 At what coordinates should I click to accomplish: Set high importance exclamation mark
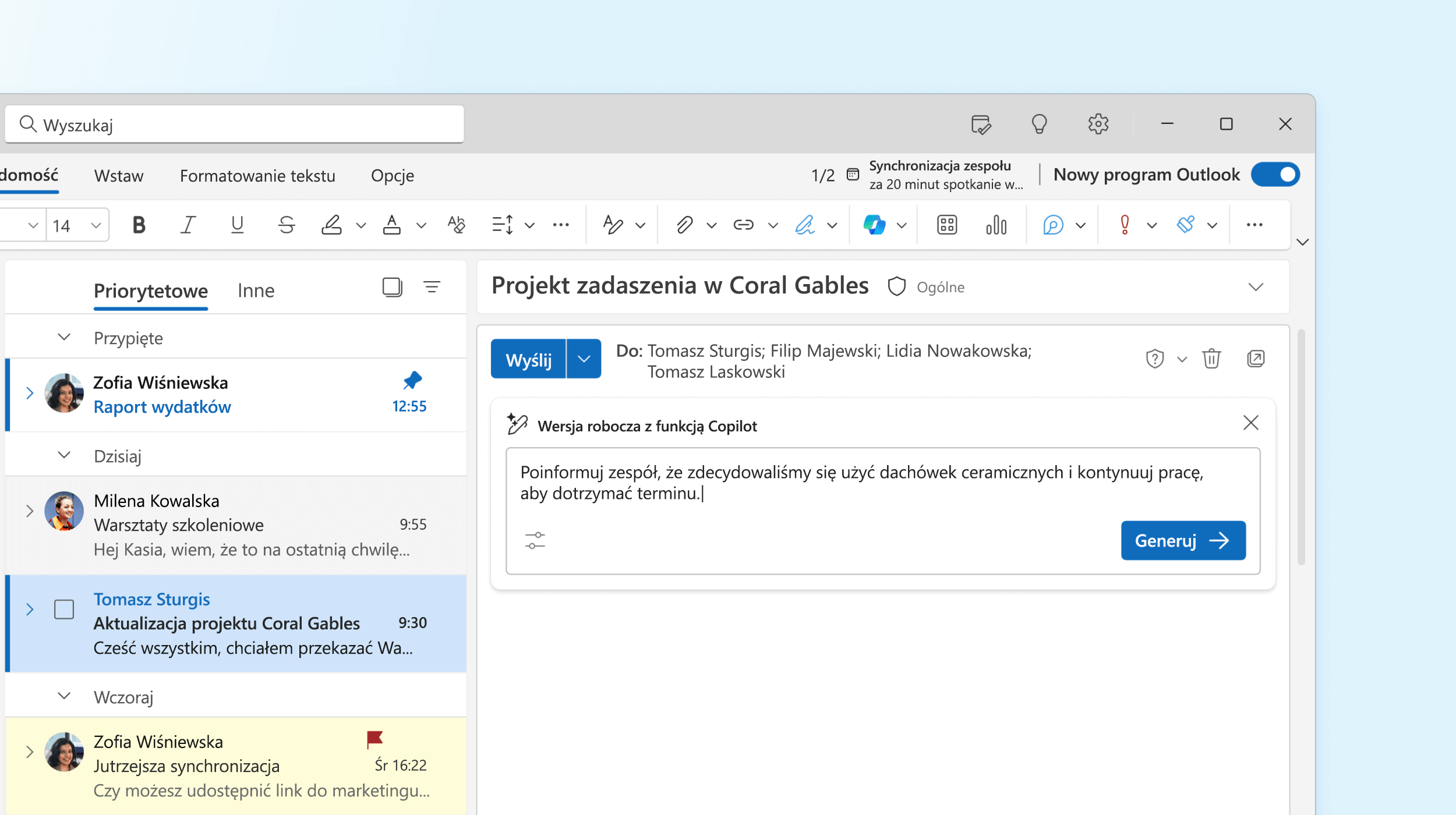click(1125, 225)
